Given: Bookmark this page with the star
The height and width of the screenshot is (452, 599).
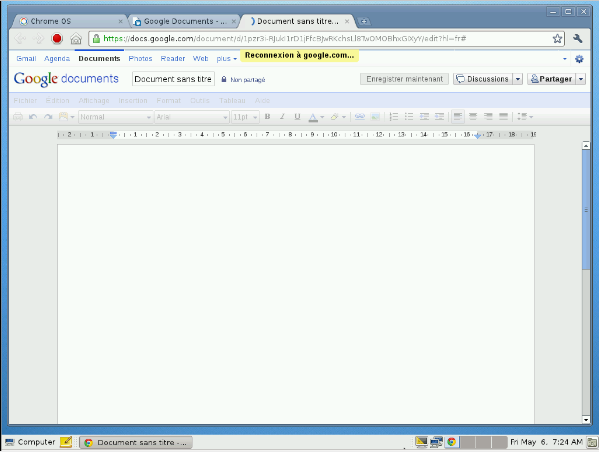Looking at the screenshot, I should (x=557, y=39).
